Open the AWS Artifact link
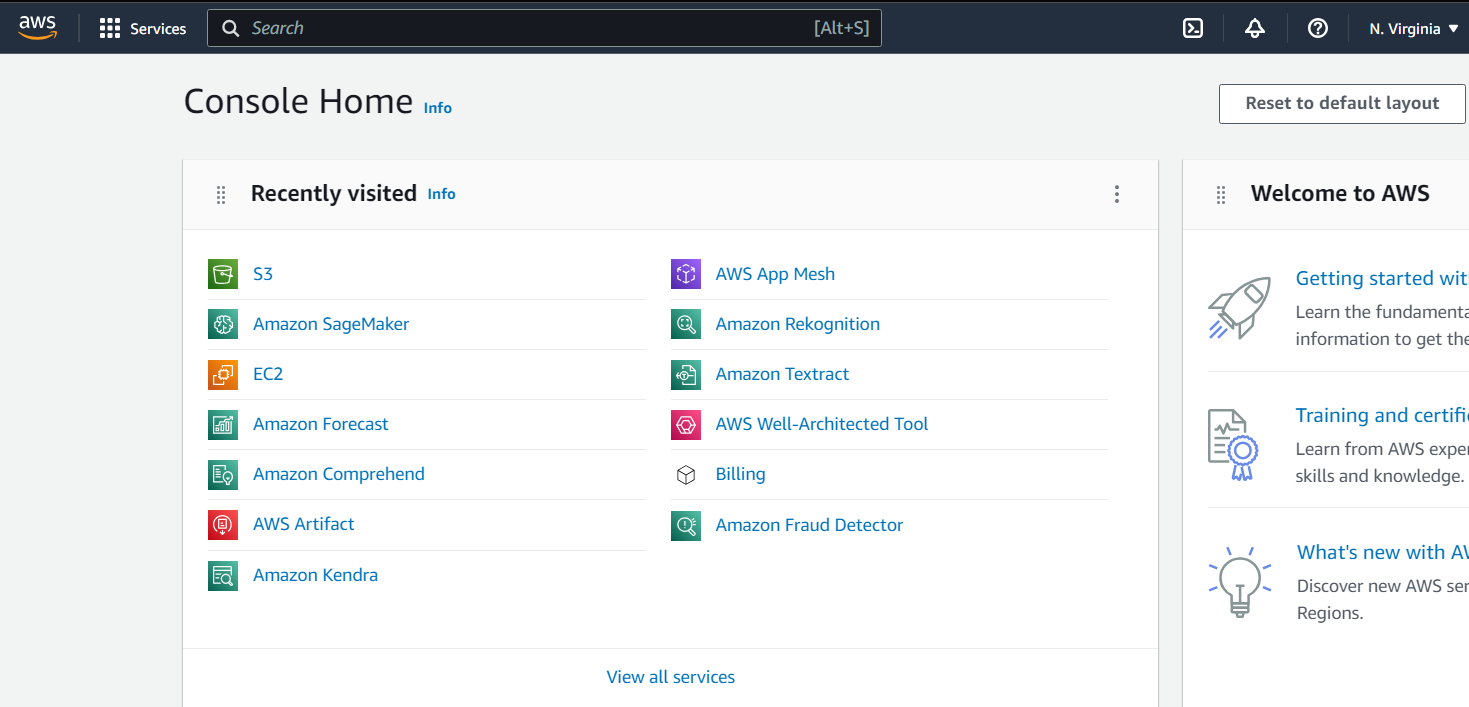The width and height of the screenshot is (1469, 707). pyautogui.click(x=304, y=524)
